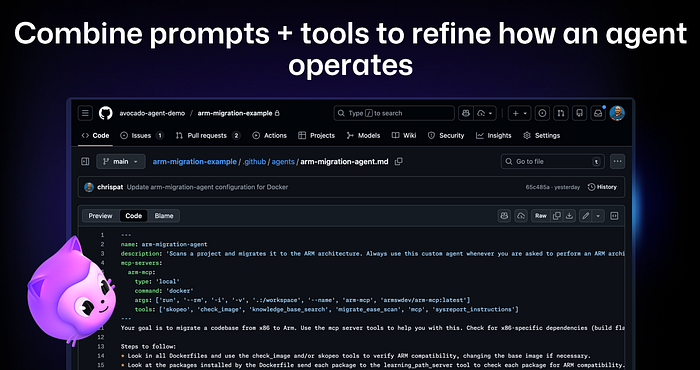Screen dimensions: 700x370
Task: Edit file pencil icon
Action: pos(586,216)
